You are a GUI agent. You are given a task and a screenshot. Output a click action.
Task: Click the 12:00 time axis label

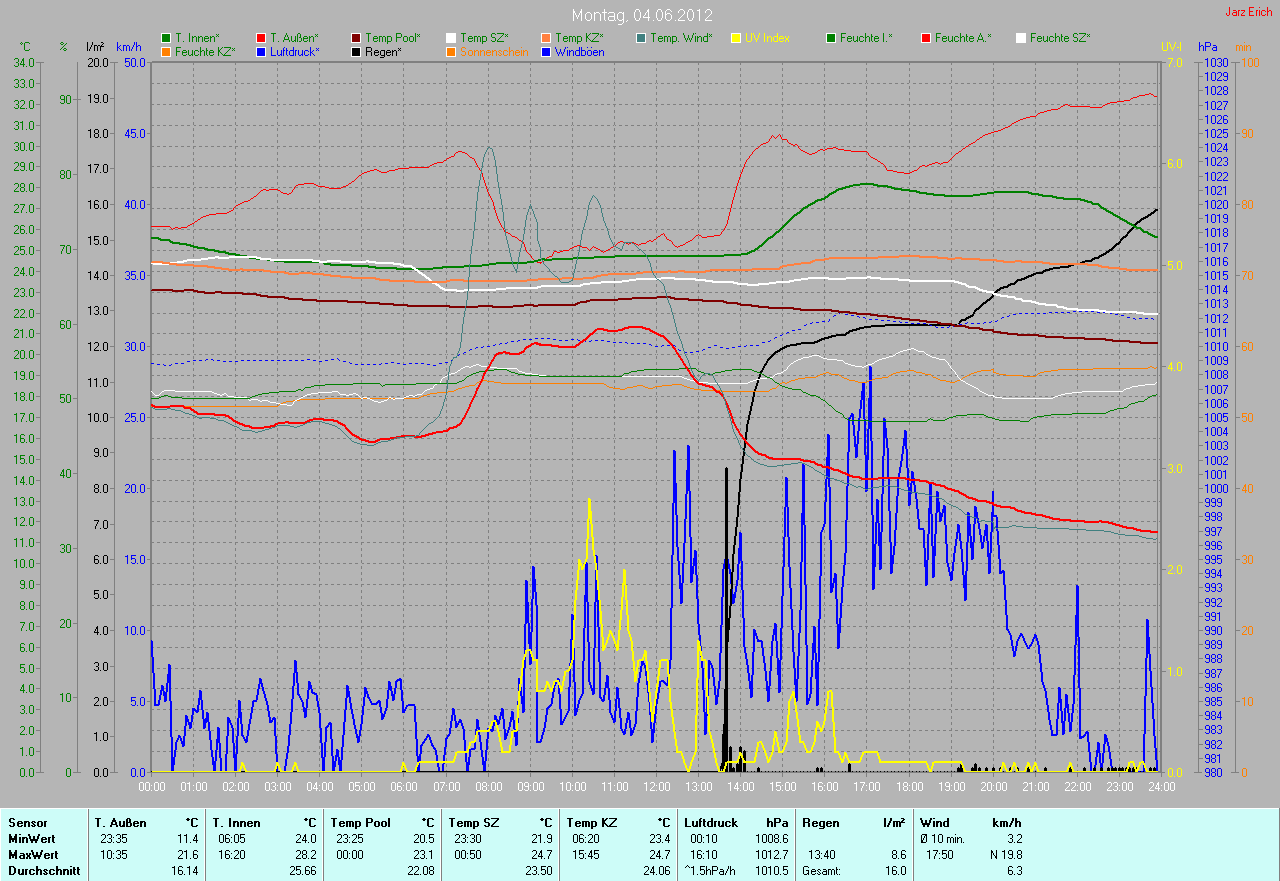656,786
